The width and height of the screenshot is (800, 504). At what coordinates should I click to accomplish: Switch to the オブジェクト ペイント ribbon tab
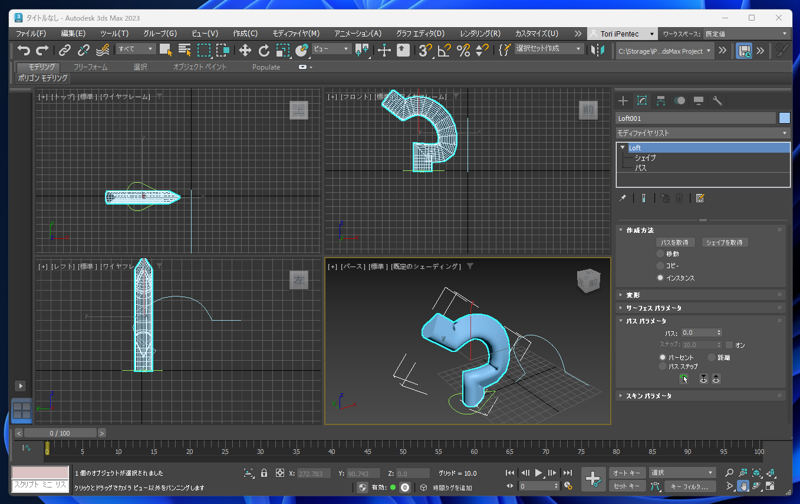[x=199, y=67]
